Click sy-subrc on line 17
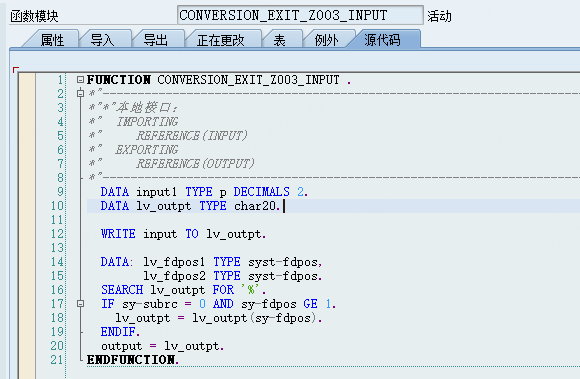This screenshot has width=580, height=379. coord(150,304)
